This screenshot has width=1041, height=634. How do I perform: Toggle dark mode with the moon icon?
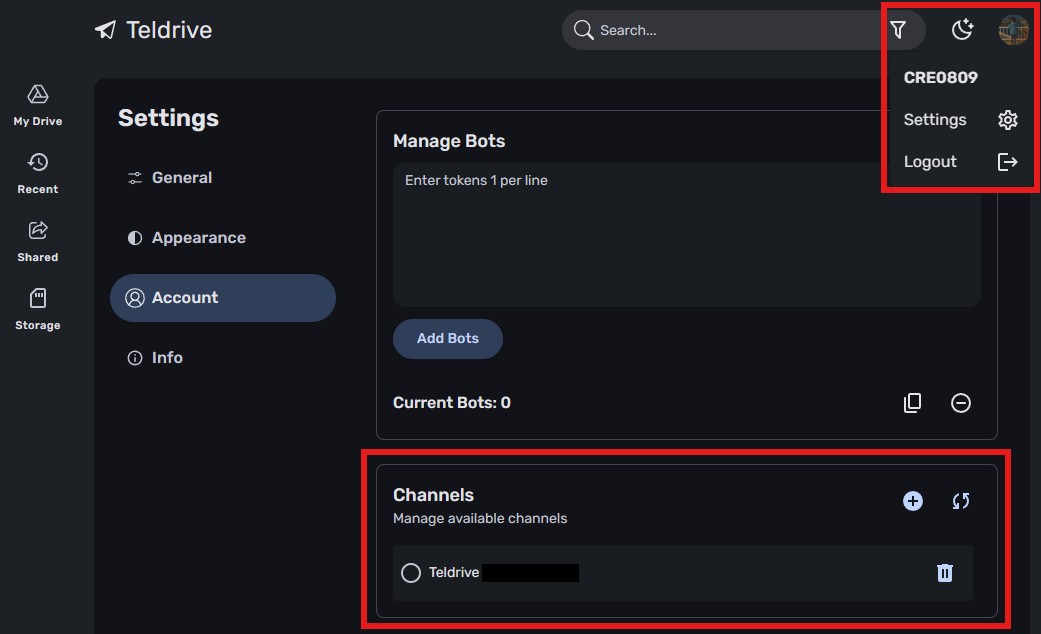(x=961, y=29)
